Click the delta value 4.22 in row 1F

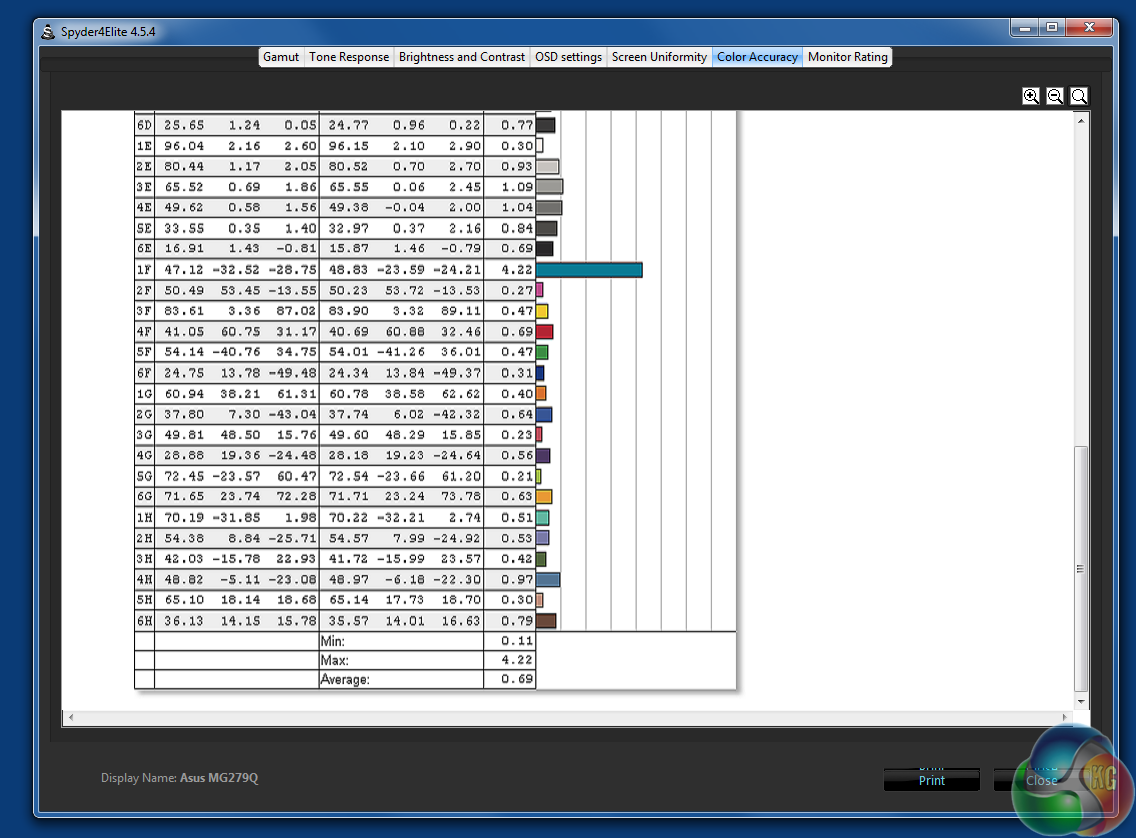tap(517, 269)
